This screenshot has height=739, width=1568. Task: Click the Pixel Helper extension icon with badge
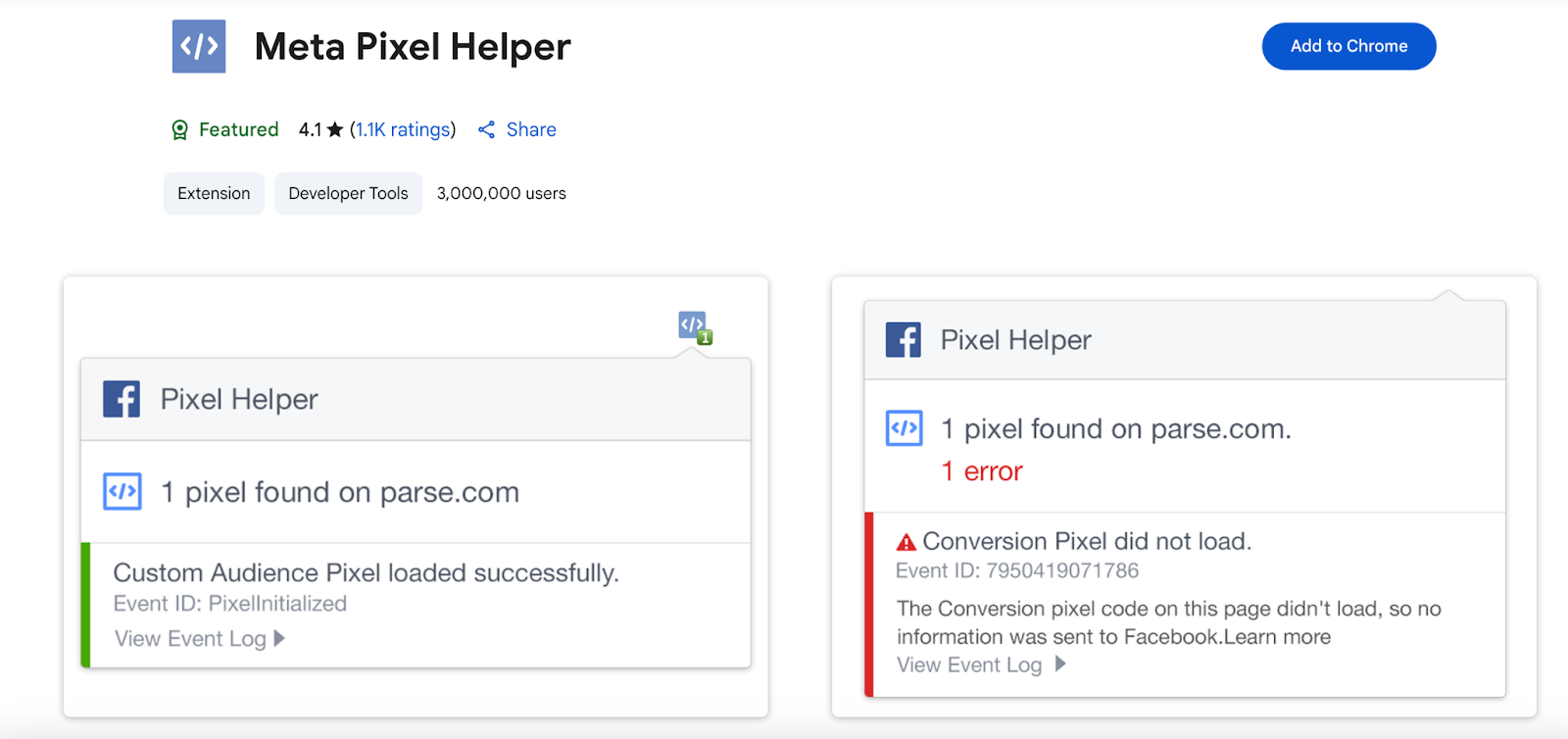click(x=695, y=327)
